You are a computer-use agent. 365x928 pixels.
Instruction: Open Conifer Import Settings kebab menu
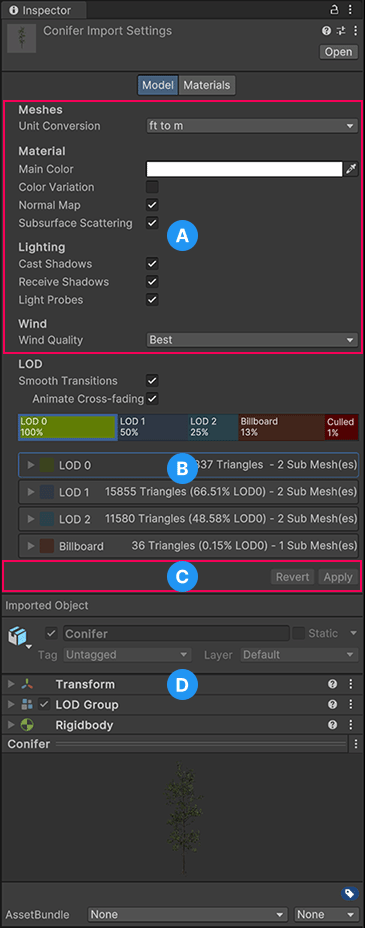point(355,31)
